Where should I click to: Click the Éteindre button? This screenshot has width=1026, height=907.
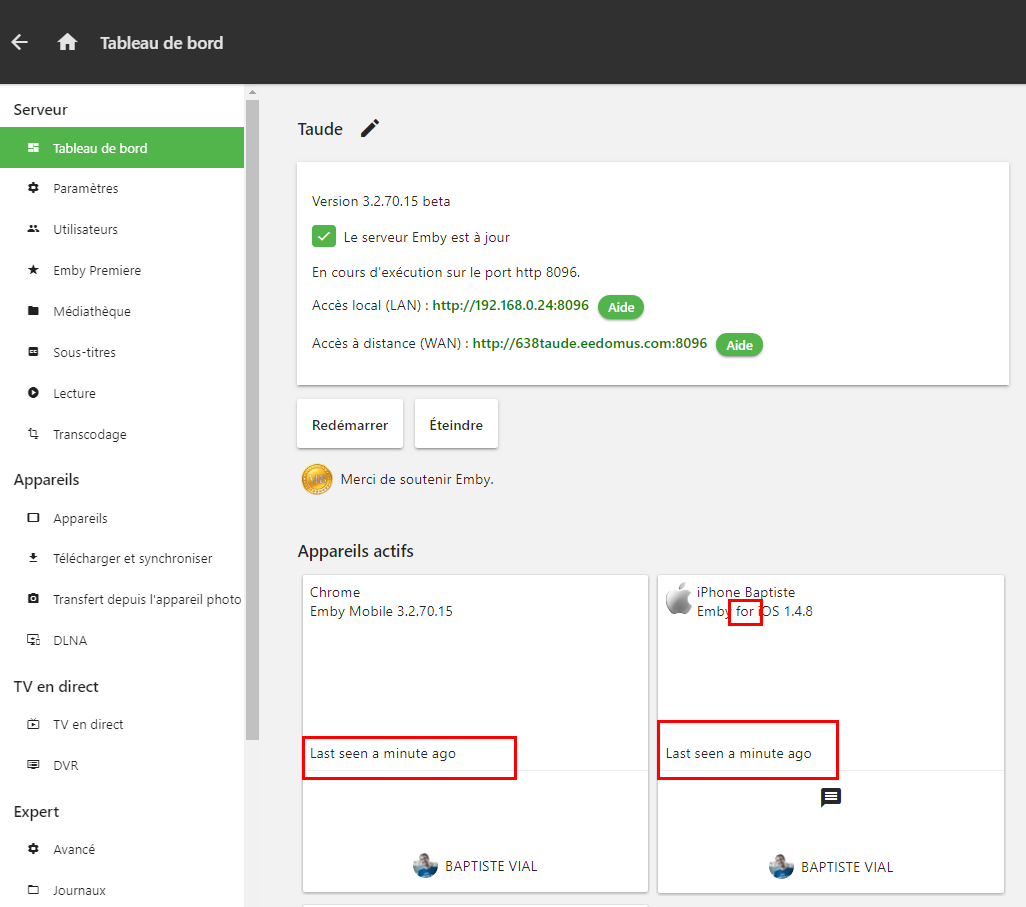(x=456, y=424)
